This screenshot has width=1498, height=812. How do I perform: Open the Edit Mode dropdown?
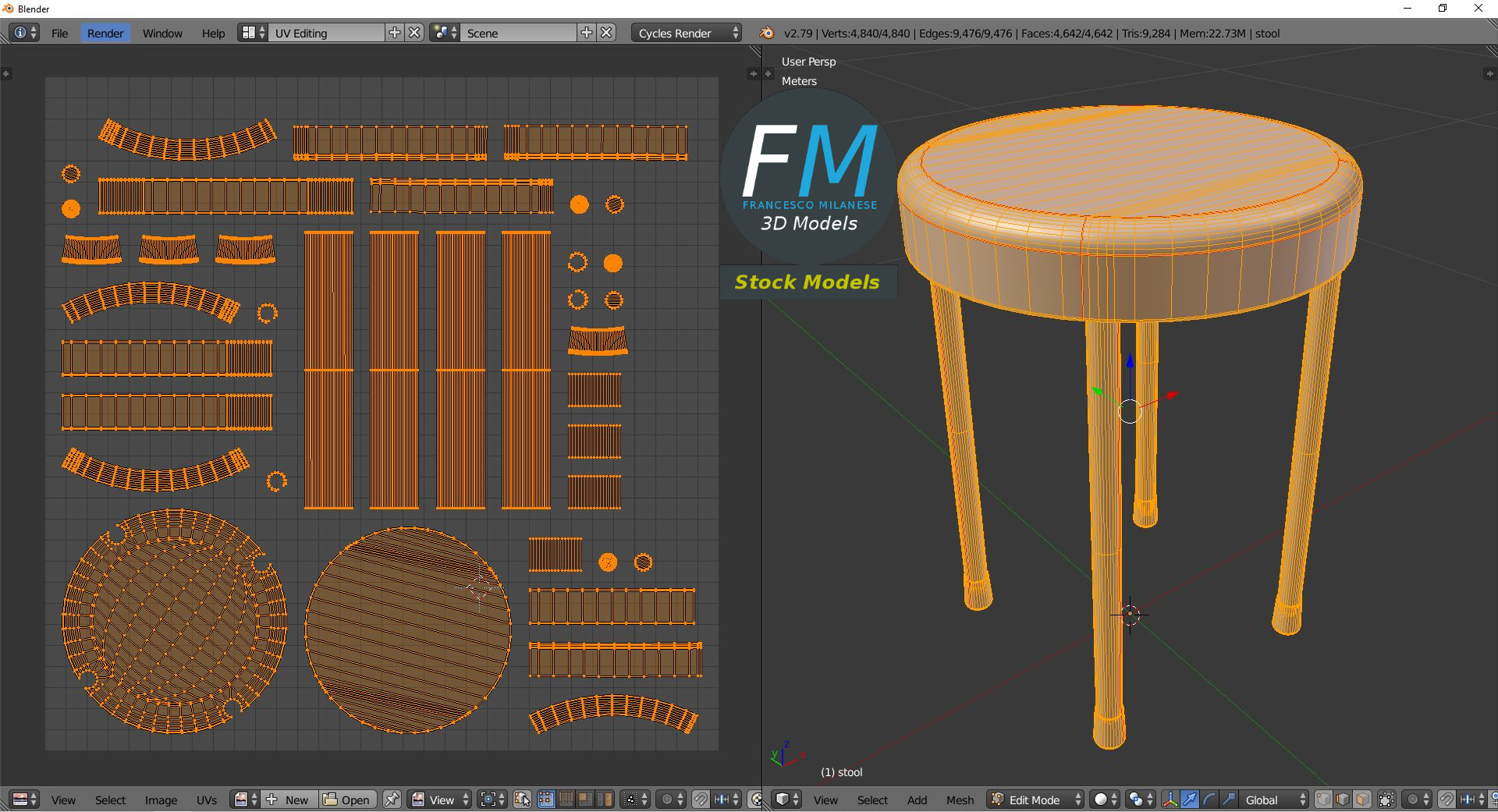click(1035, 800)
